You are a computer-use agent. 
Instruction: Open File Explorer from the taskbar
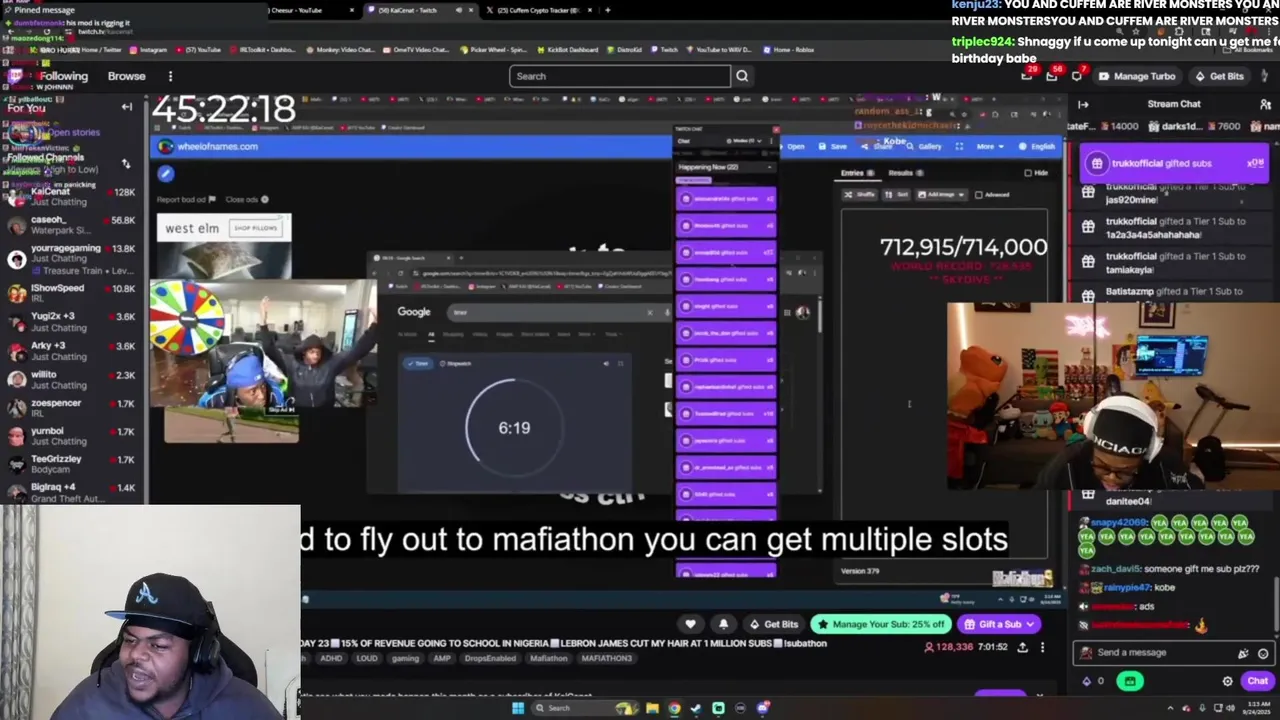coord(652,708)
